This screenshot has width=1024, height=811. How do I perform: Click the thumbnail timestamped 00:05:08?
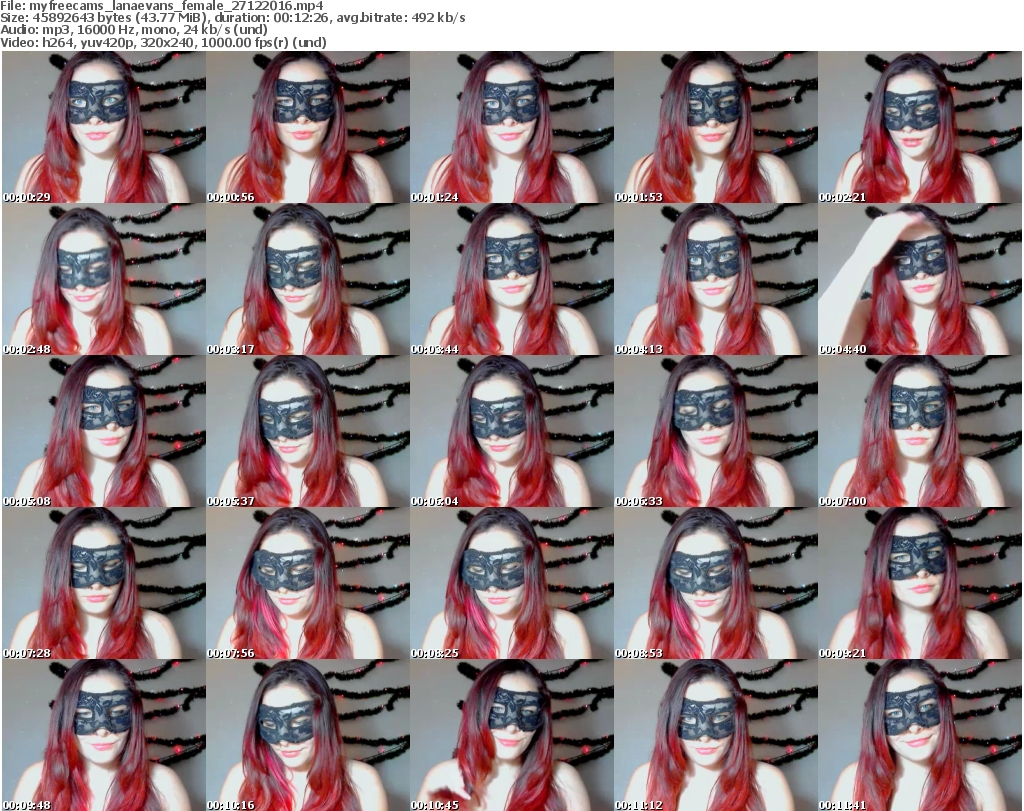(104, 432)
